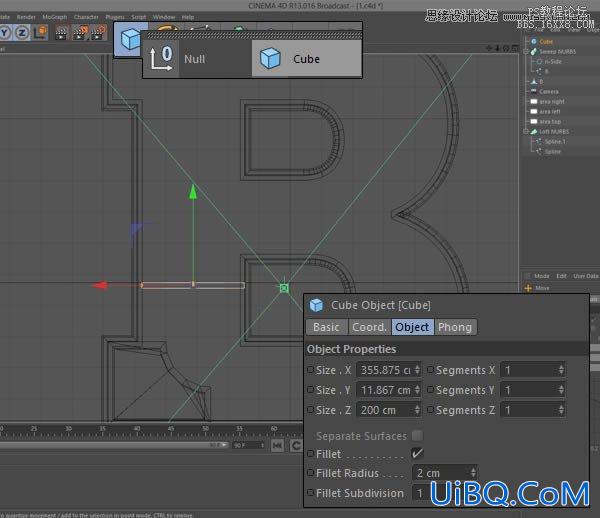Click the viewport rotate navigation icon
The width and height of the screenshot is (600, 518).
tap(506, 48)
